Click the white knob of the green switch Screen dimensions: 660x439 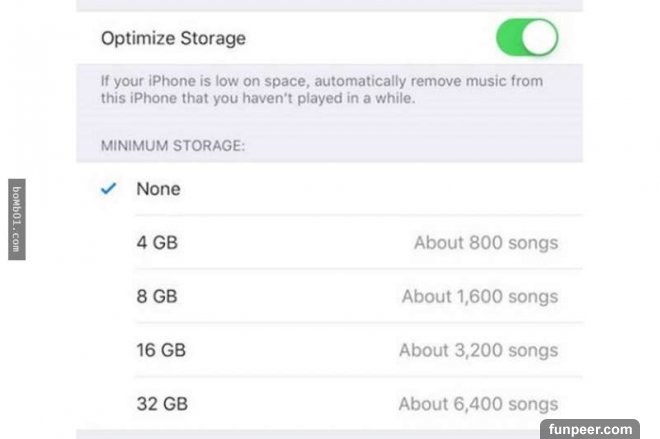[540, 37]
